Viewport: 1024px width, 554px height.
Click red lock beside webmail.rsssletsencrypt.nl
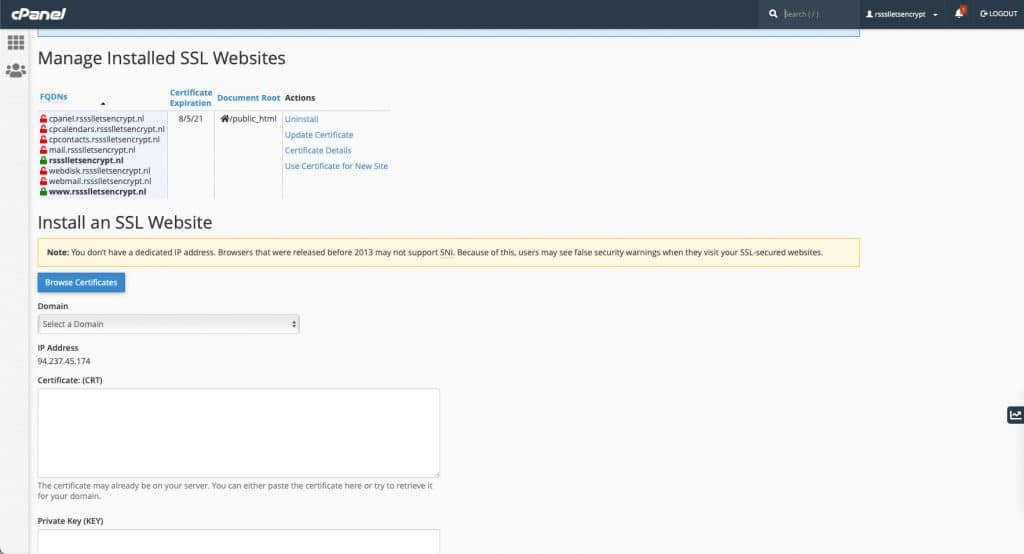click(43, 182)
